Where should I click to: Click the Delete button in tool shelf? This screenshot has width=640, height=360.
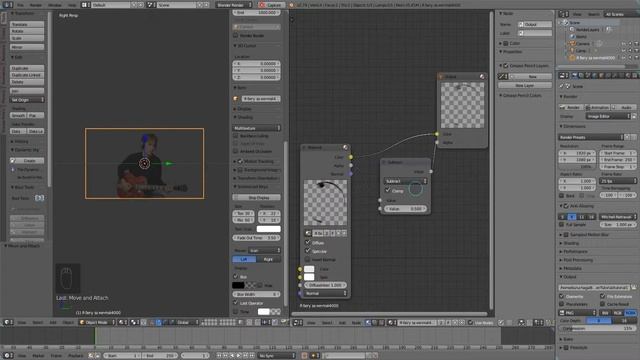click(27, 82)
